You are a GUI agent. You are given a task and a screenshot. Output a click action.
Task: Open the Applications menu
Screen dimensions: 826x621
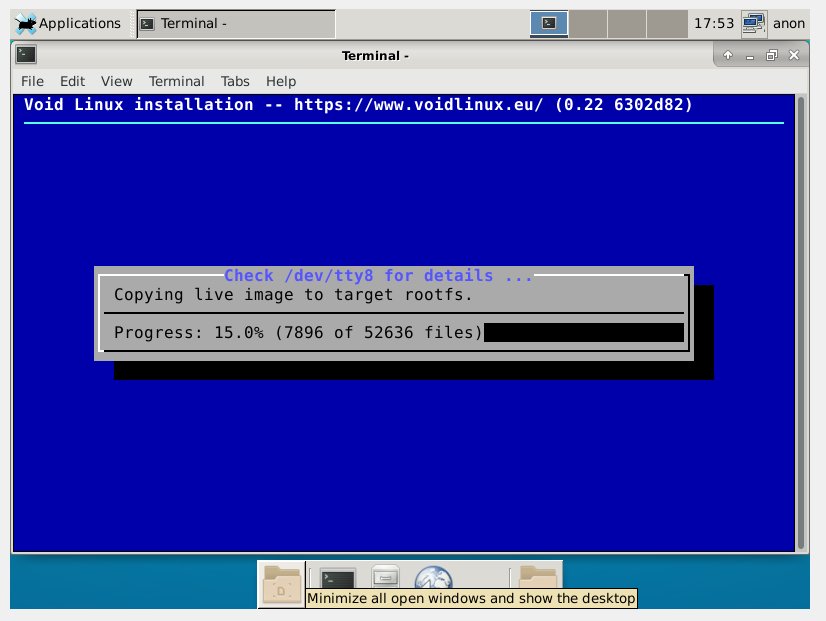(68, 24)
